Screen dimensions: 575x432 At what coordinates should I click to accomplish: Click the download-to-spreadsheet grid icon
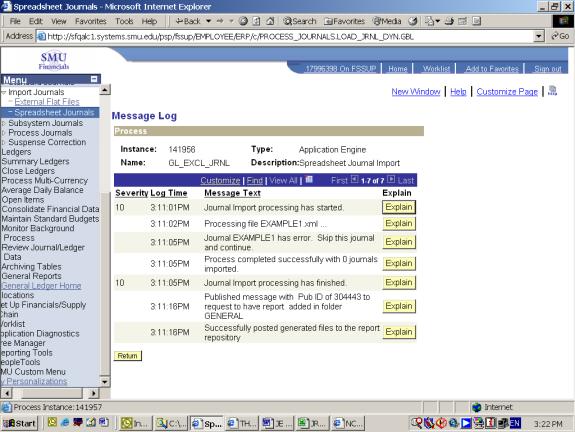point(309,179)
